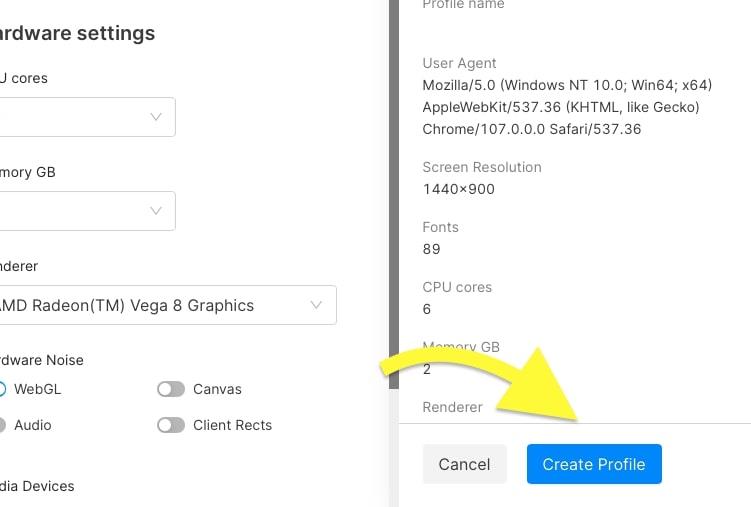The height and width of the screenshot is (507, 751).
Task: Click the Screen Resolution label in summary
Action: (482, 167)
